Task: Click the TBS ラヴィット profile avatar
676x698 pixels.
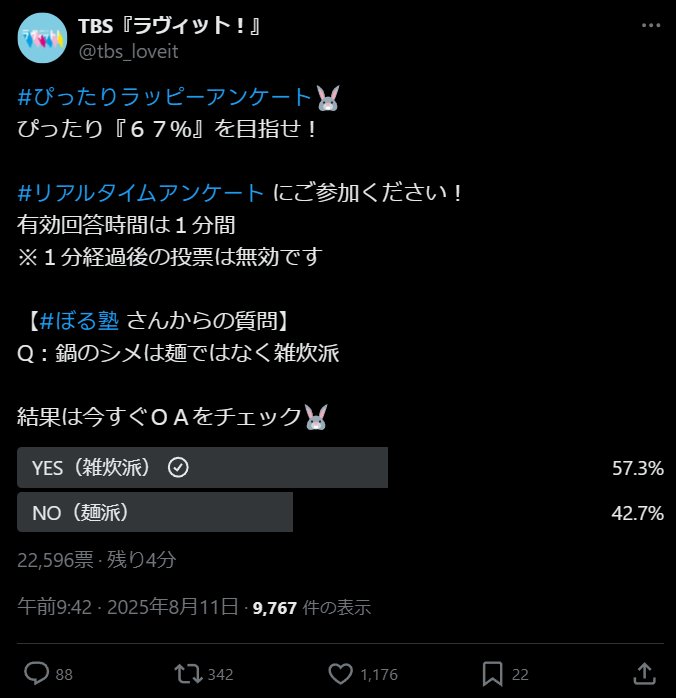Action: 42,38
